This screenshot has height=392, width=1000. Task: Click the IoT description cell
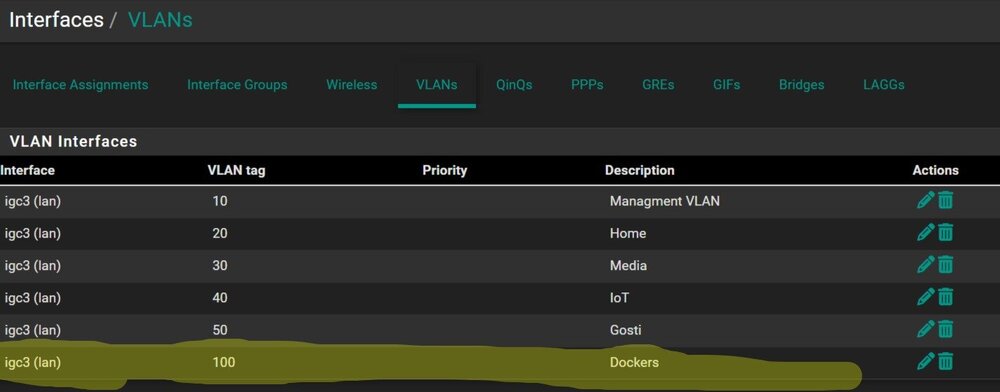[620, 298]
